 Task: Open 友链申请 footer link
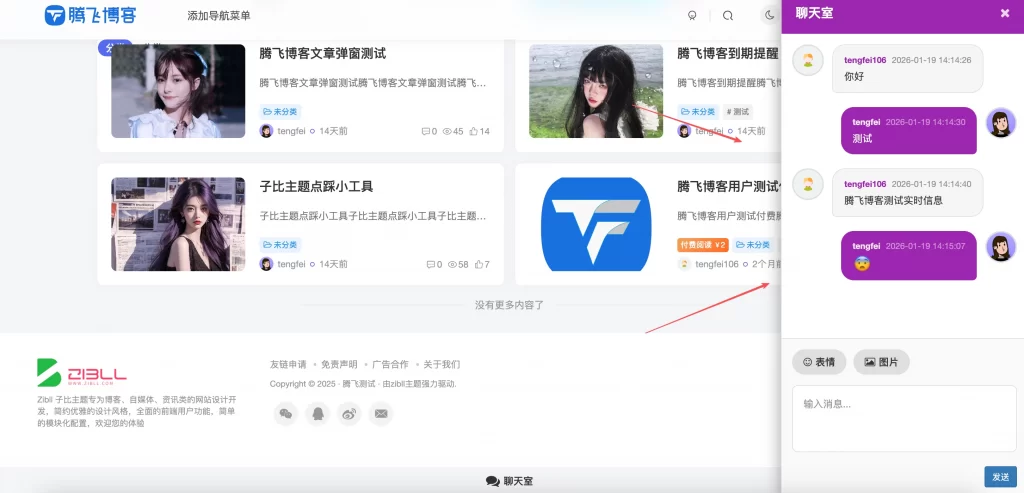click(x=288, y=364)
